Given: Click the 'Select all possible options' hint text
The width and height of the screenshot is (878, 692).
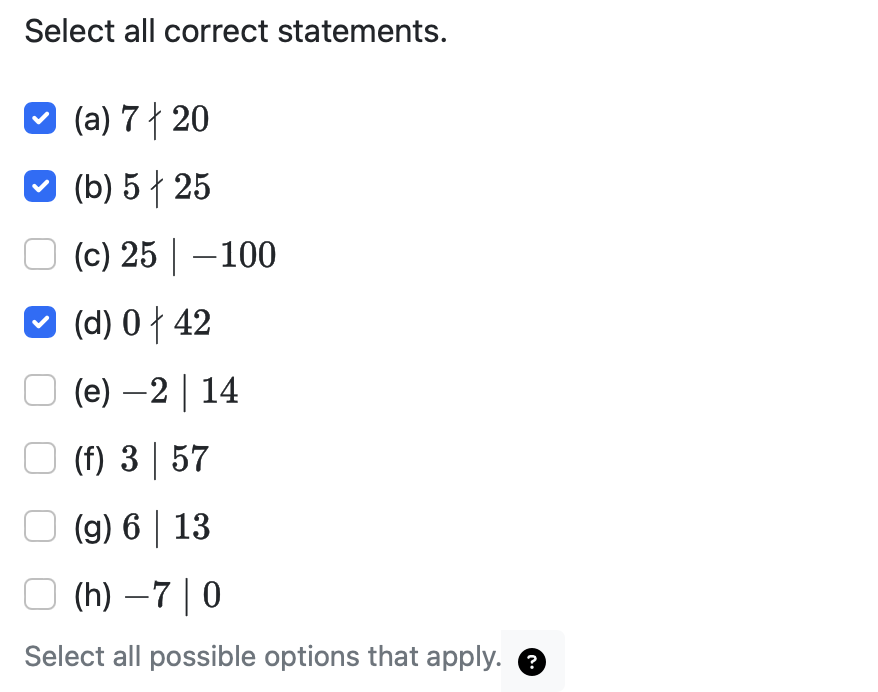Looking at the screenshot, I should [x=263, y=656].
